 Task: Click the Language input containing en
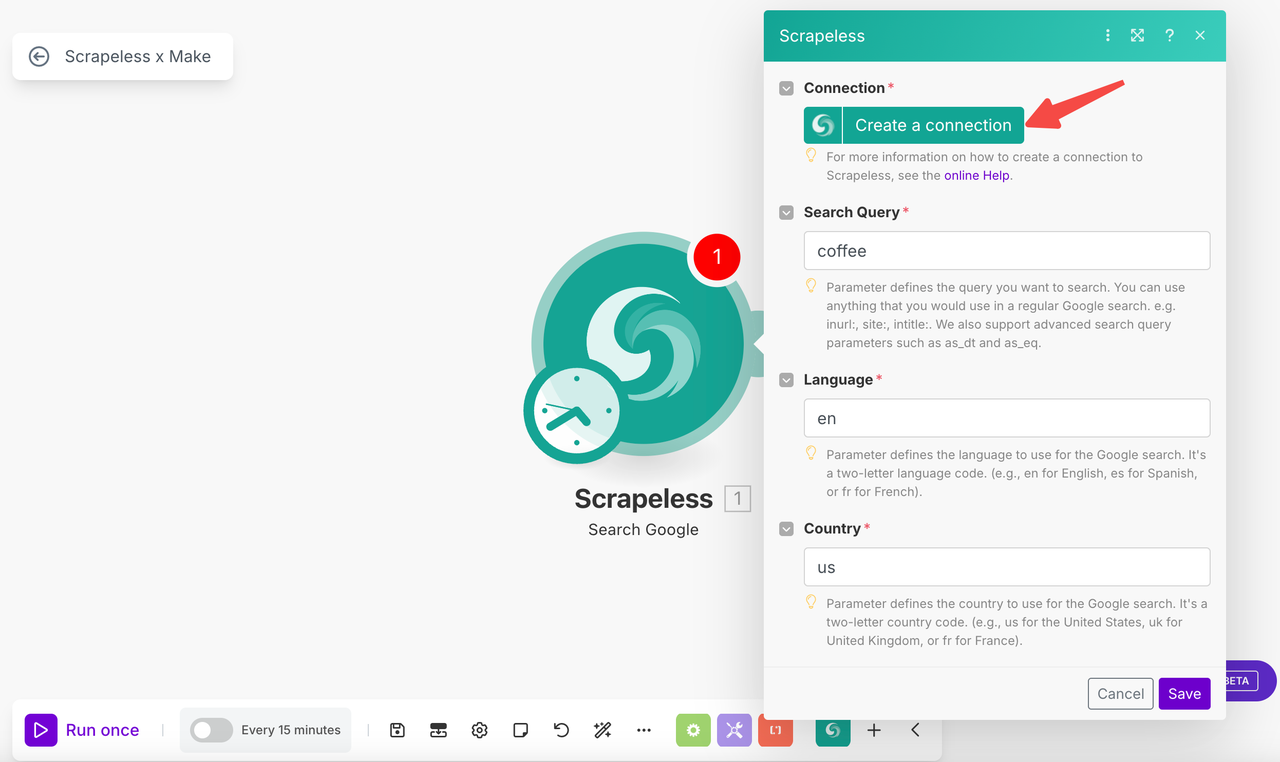click(x=1007, y=418)
